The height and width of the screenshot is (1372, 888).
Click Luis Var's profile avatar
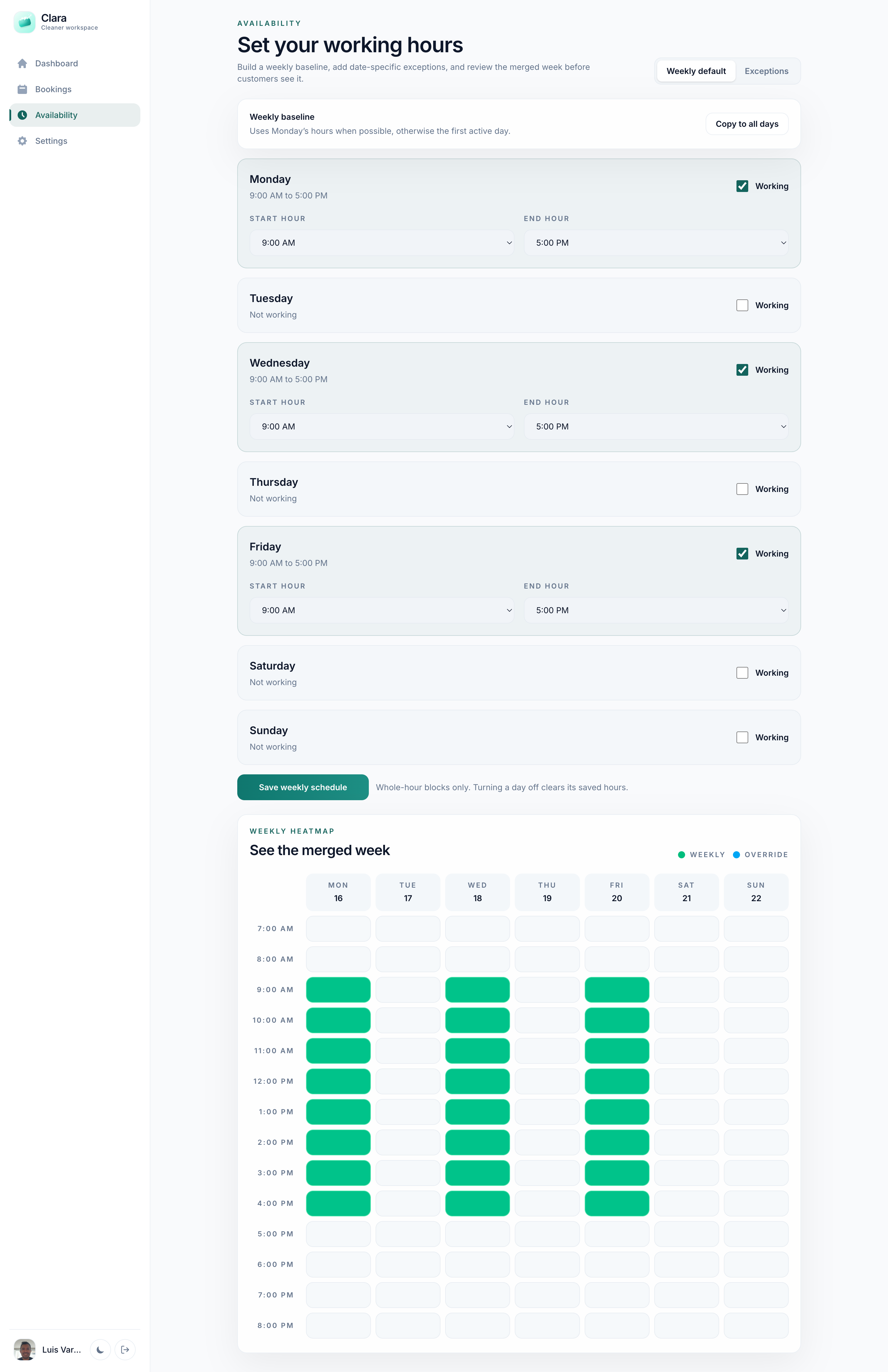tap(25, 1349)
